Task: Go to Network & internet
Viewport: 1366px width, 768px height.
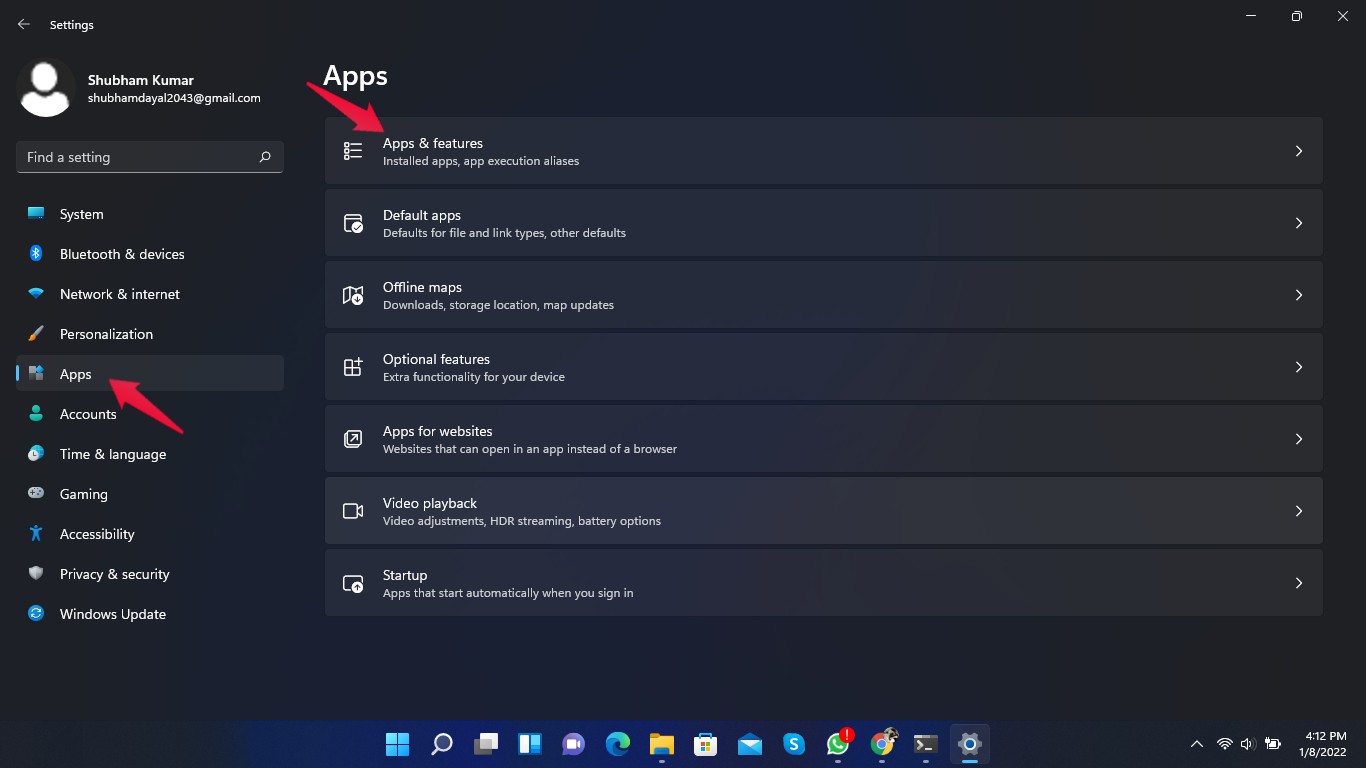Action: (119, 294)
